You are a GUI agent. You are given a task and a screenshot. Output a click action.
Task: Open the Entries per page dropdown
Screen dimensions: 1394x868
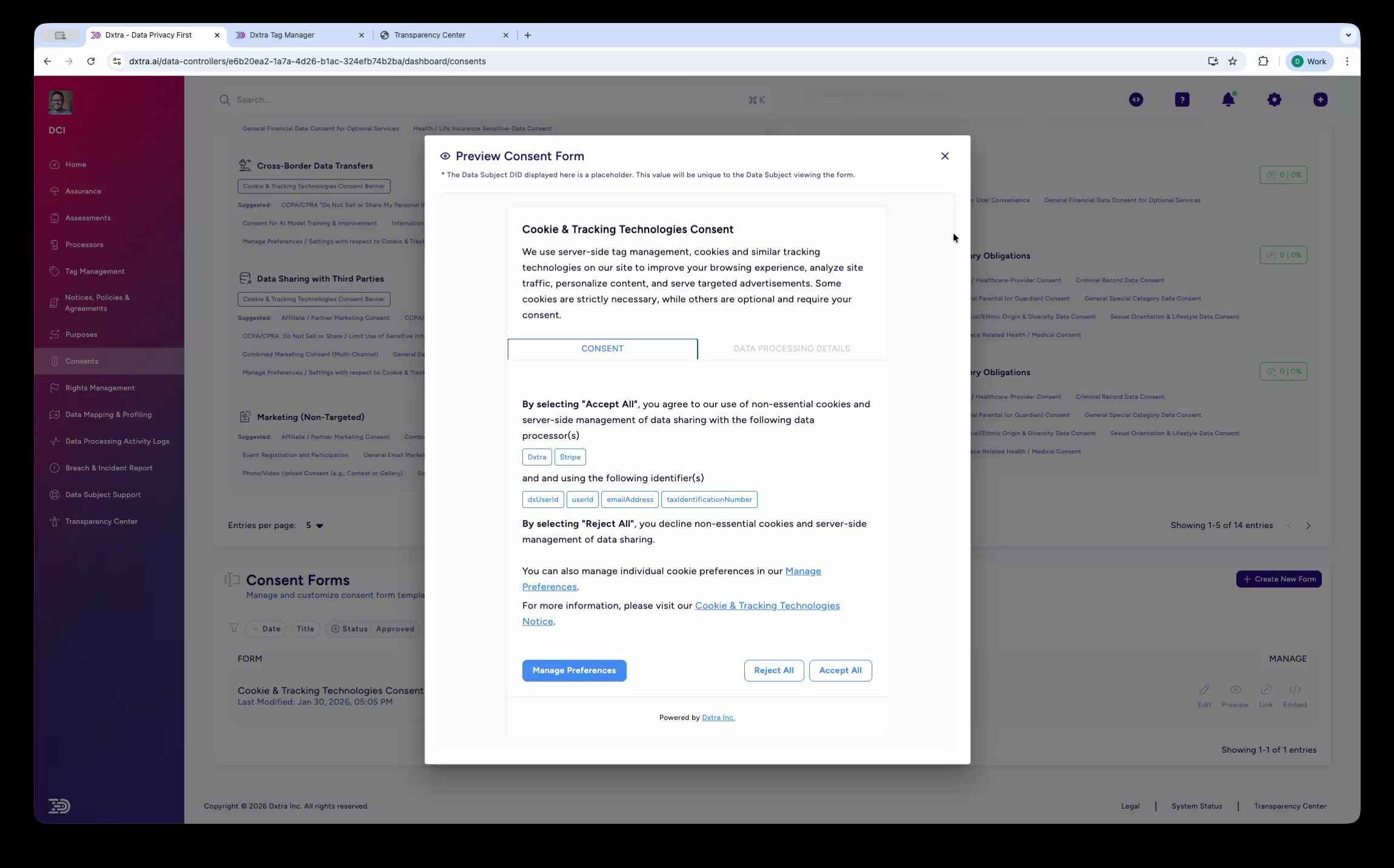(315, 526)
